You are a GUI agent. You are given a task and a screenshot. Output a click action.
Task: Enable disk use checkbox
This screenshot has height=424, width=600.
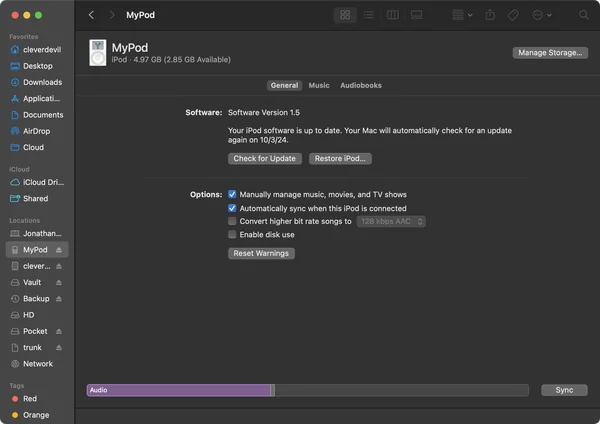coord(232,235)
